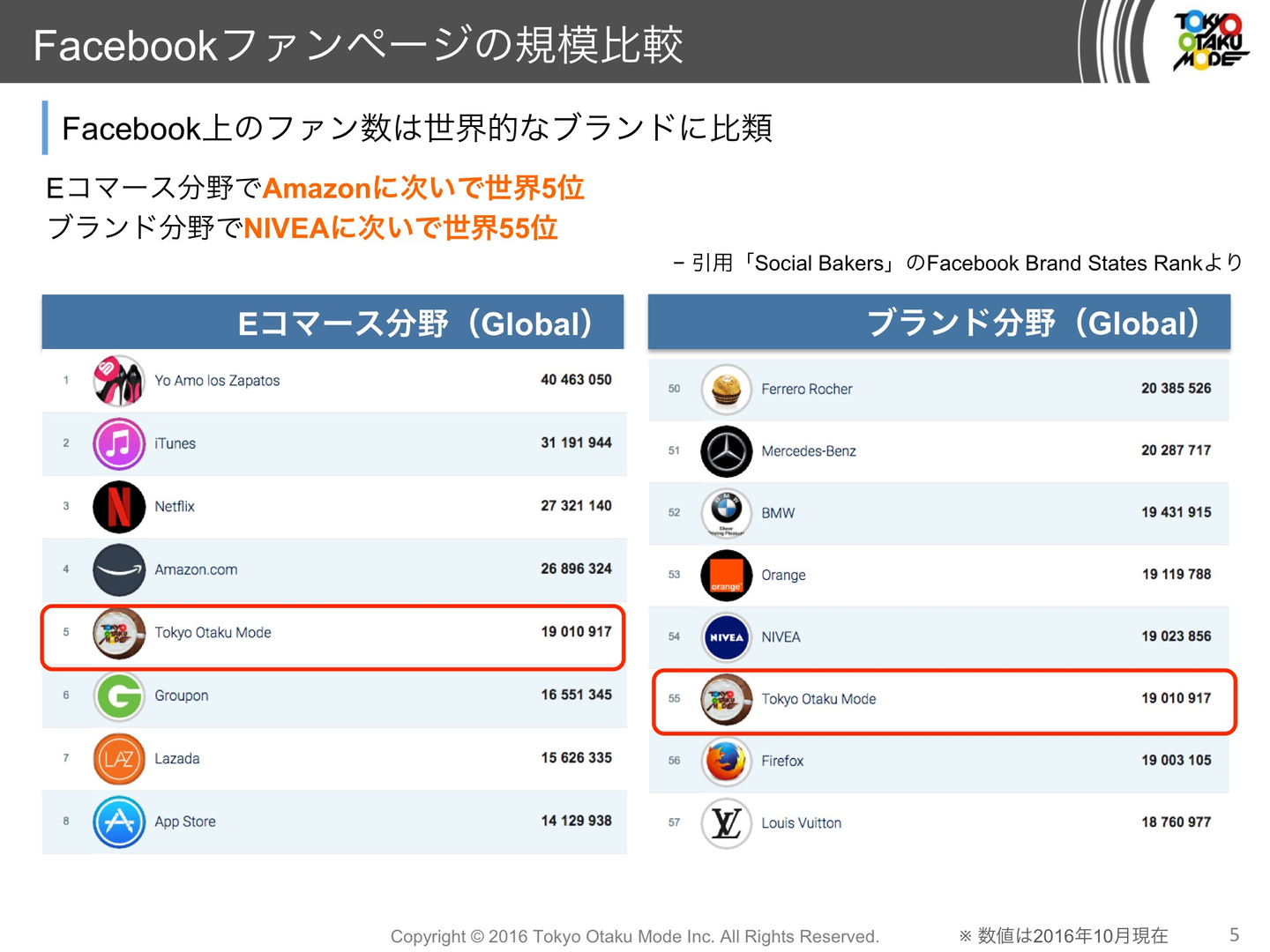Viewport: 1270px width, 952px height.
Task: Select the name text 'Yo Amo los Zapatos'
Action: (217, 381)
